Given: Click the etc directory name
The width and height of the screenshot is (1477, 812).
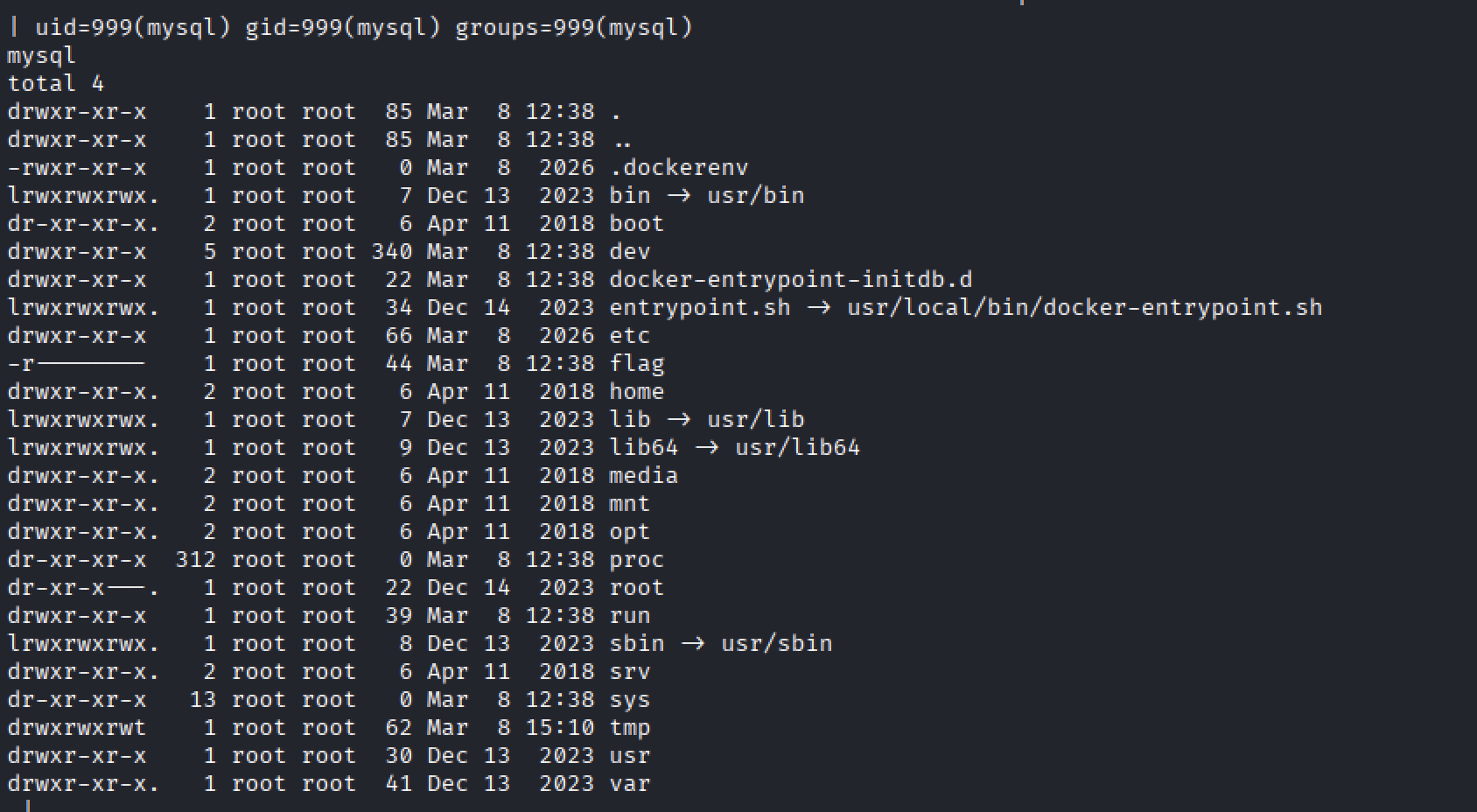Looking at the screenshot, I should (629, 335).
